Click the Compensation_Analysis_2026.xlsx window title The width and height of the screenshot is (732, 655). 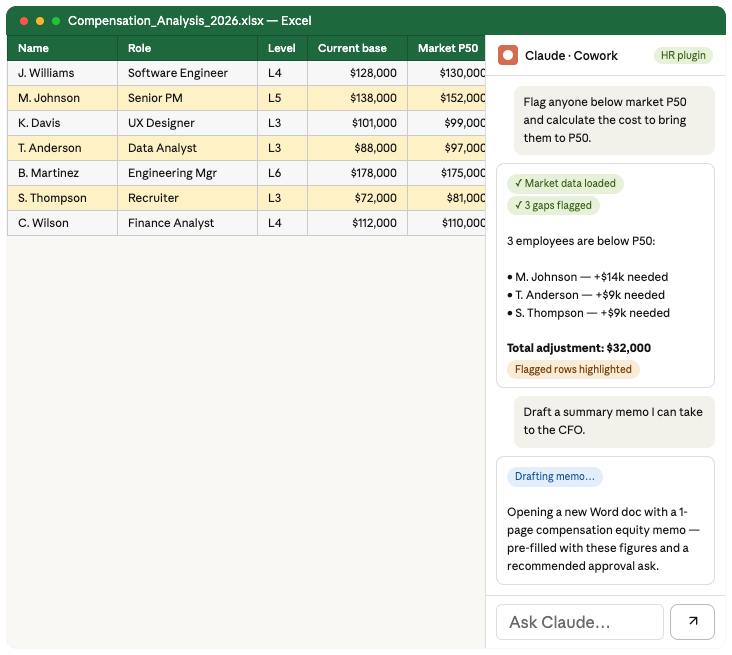tap(190, 21)
